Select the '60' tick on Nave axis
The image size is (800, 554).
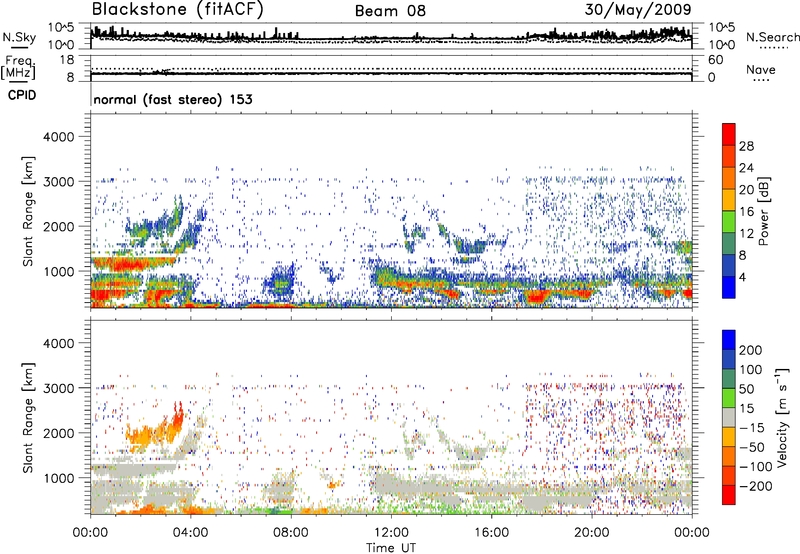(x=716, y=60)
